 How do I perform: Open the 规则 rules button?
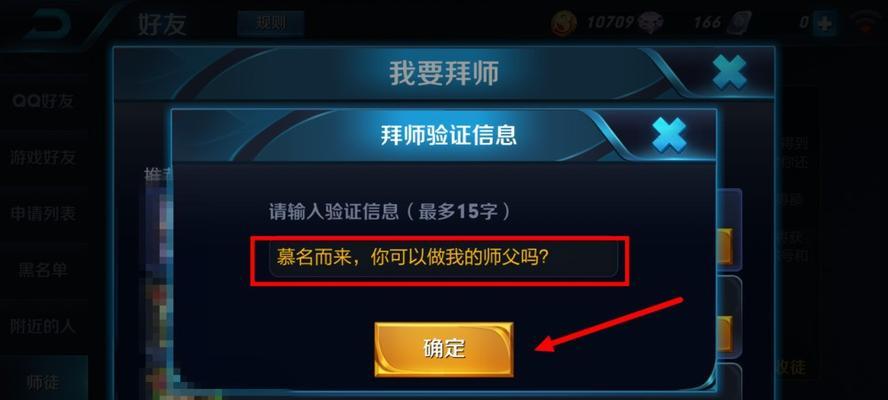(x=271, y=23)
